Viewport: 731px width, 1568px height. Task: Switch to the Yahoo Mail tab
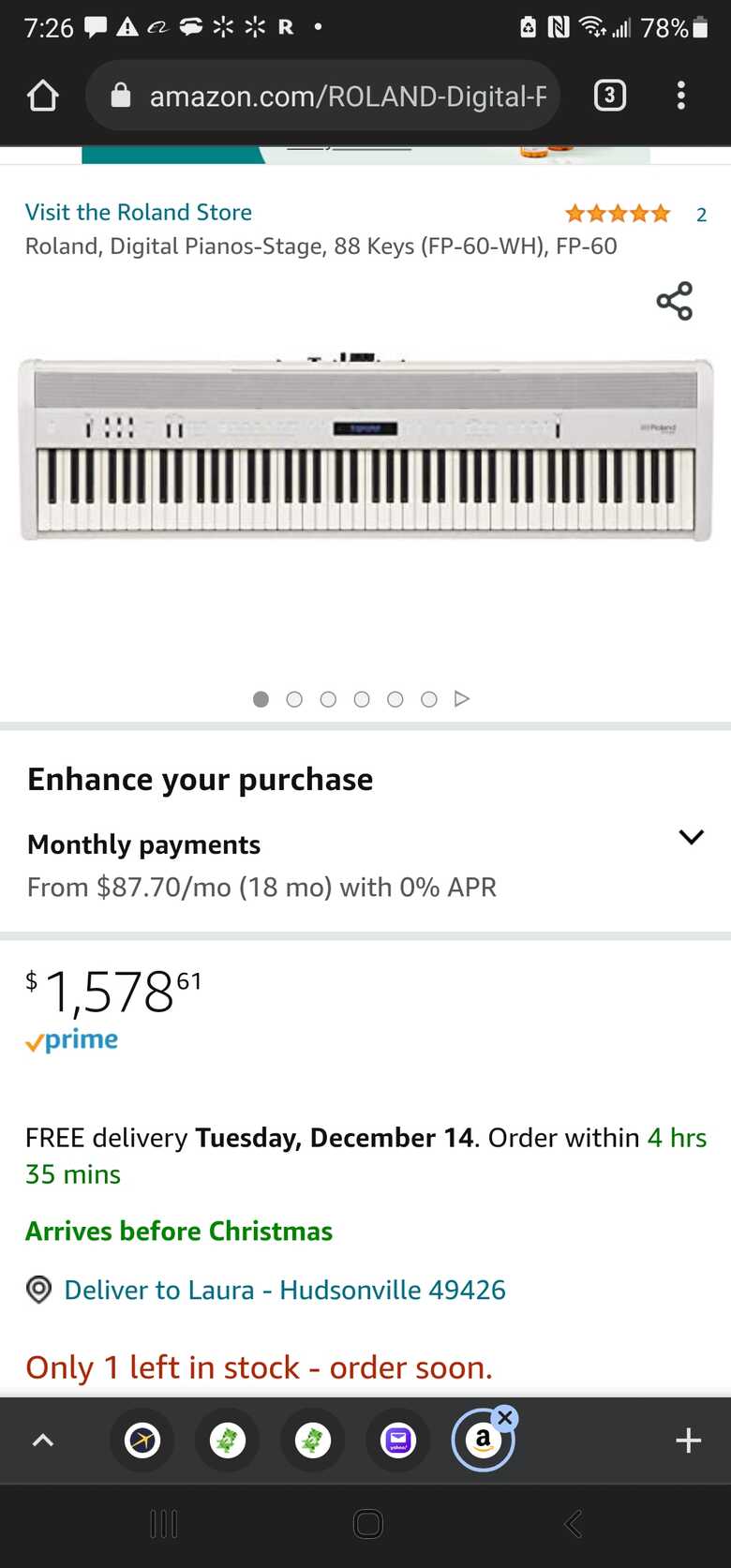(398, 1441)
